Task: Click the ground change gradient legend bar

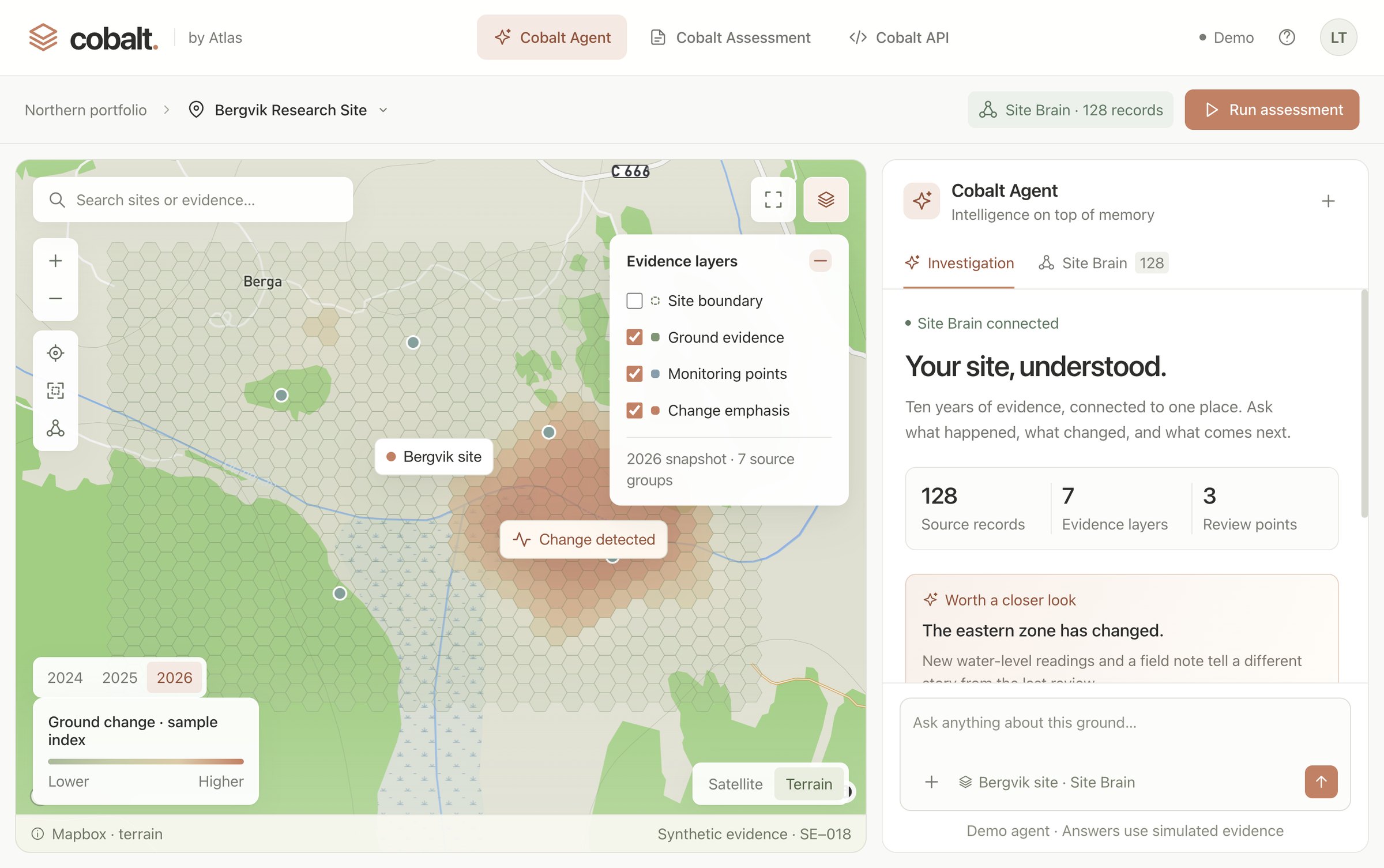Action: [x=146, y=762]
